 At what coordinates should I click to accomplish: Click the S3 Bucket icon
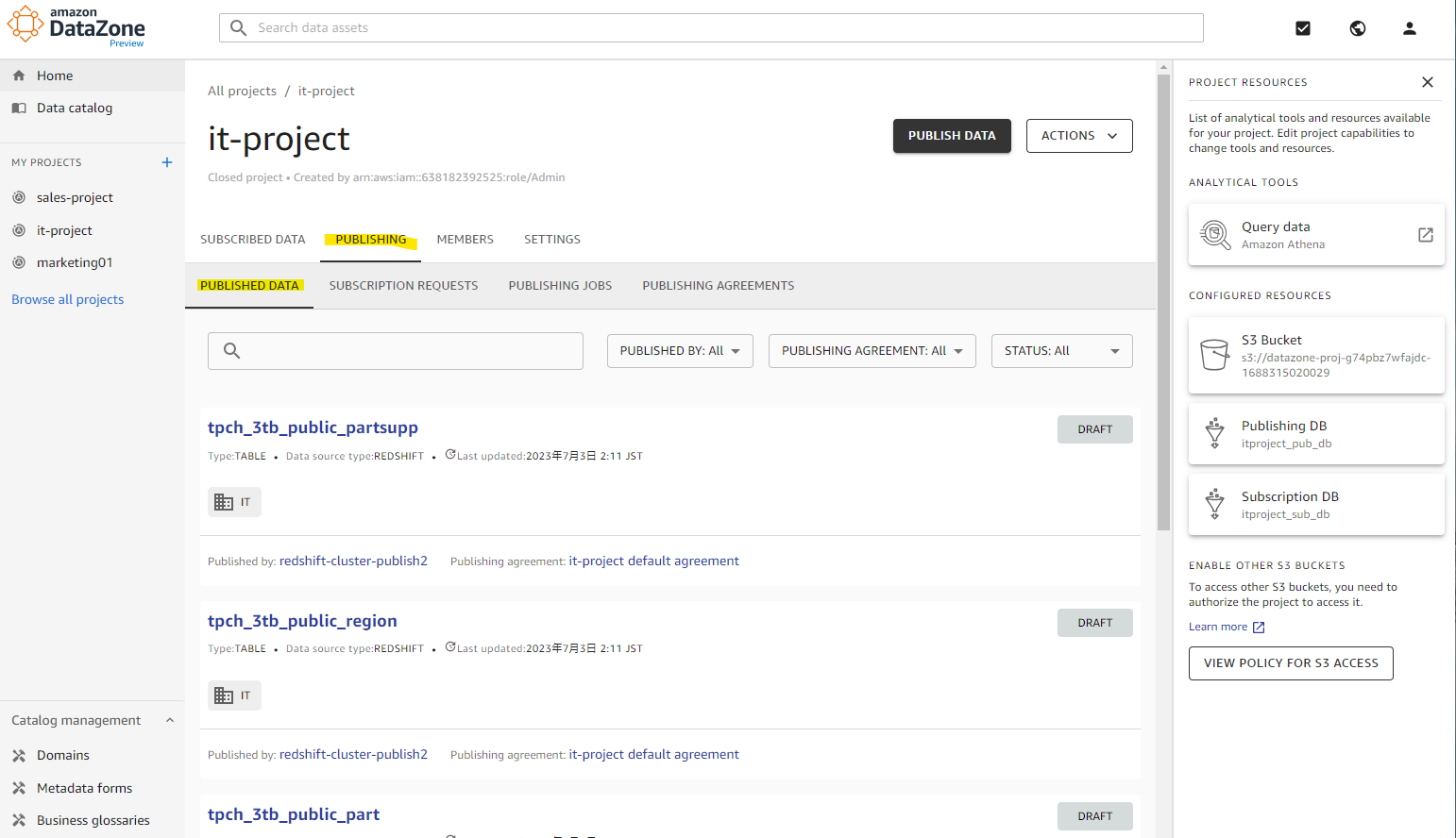pos(1214,355)
